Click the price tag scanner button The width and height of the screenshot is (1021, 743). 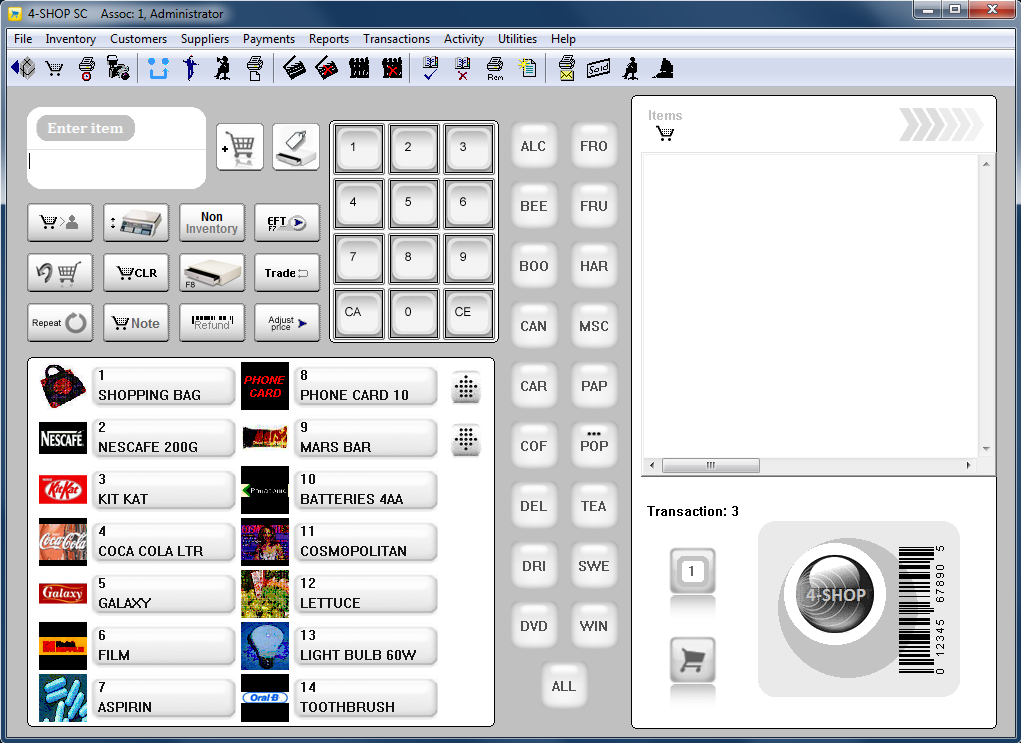tap(296, 147)
